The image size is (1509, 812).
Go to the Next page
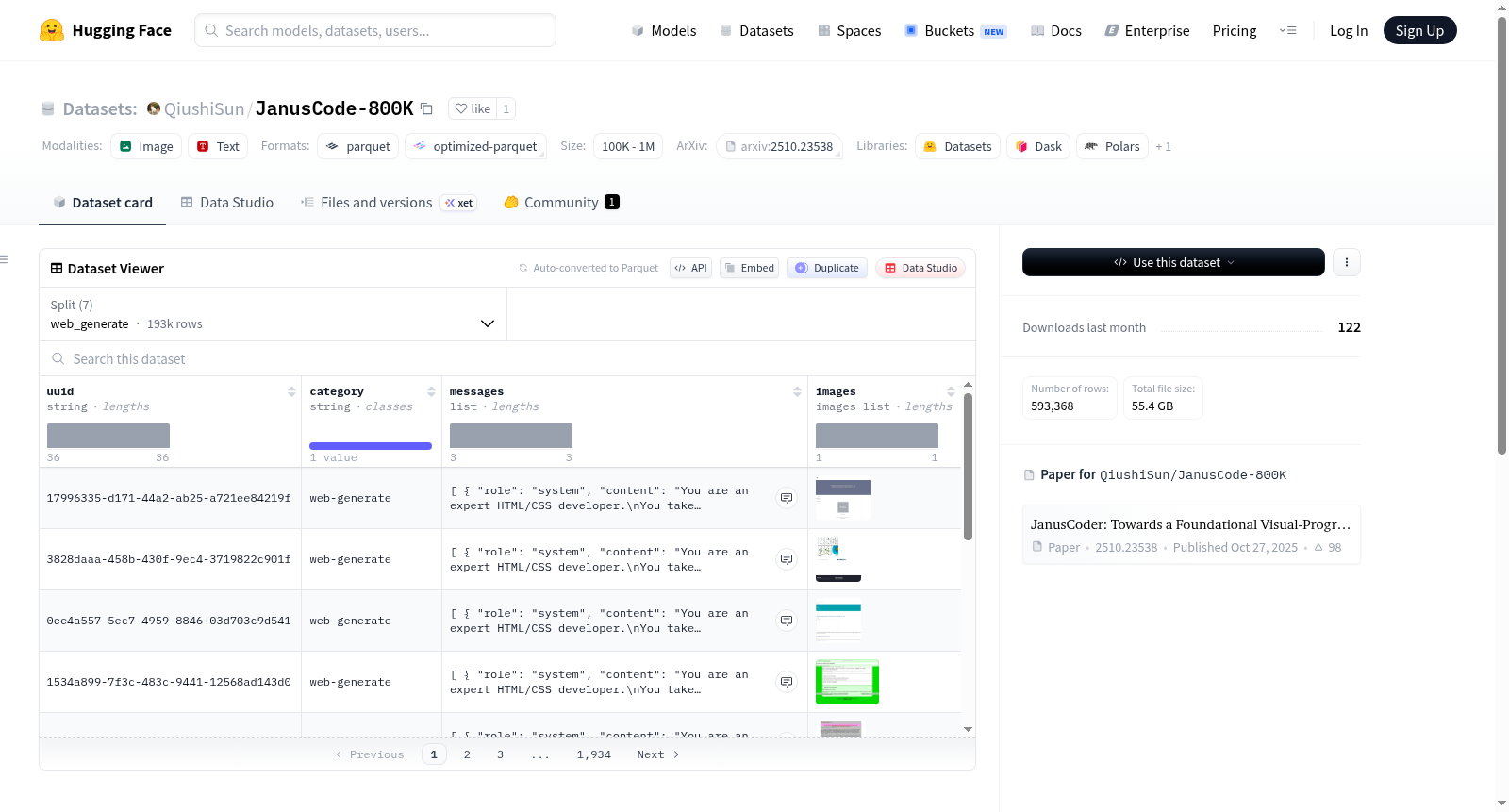[658, 754]
